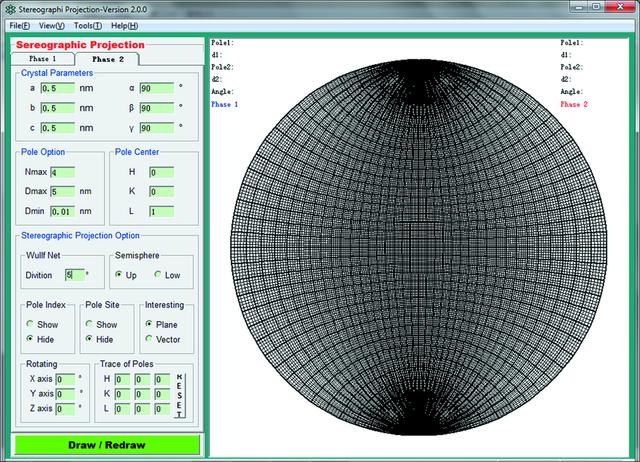The height and width of the screenshot is (462, 640).
Task: Click the Rotating X axis field
Action: [x=65, y=380]
